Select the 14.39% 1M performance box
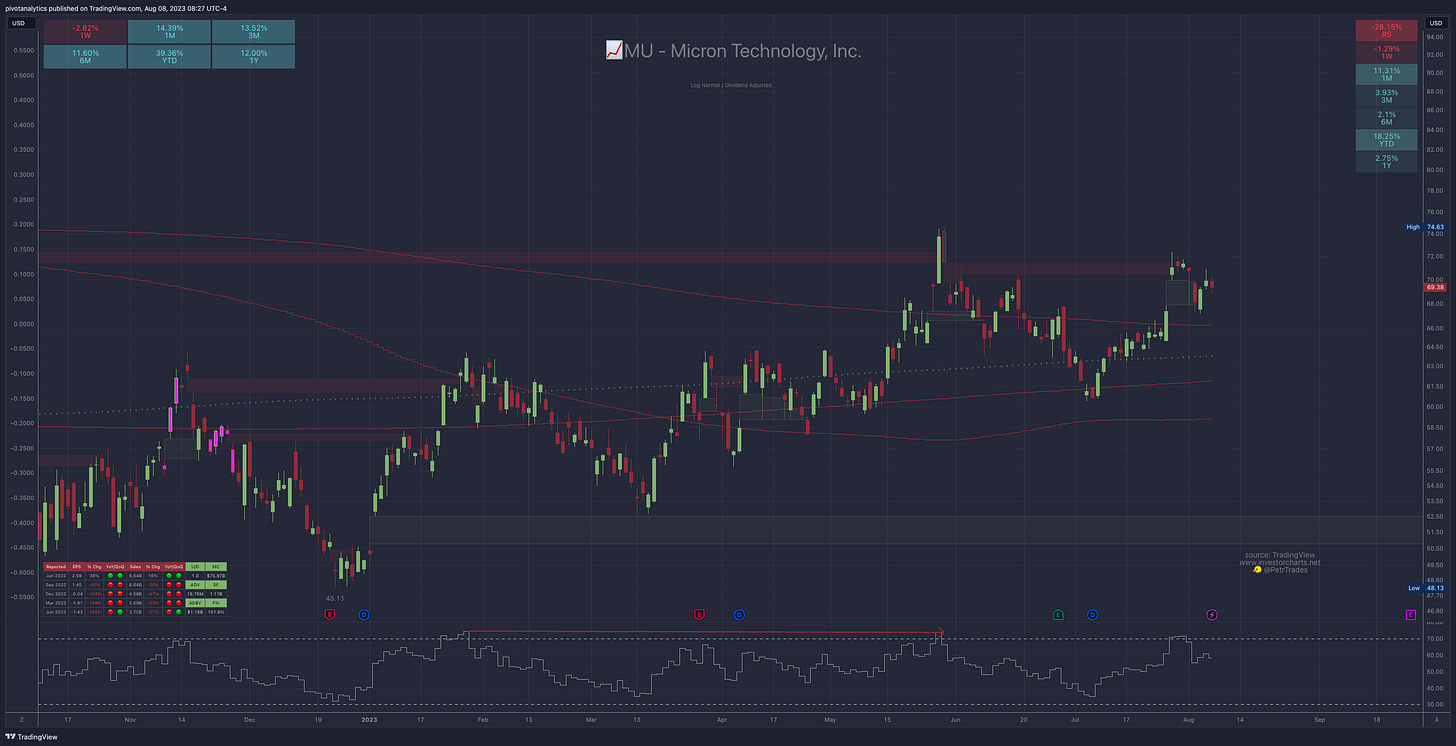 tap(169, 32)
